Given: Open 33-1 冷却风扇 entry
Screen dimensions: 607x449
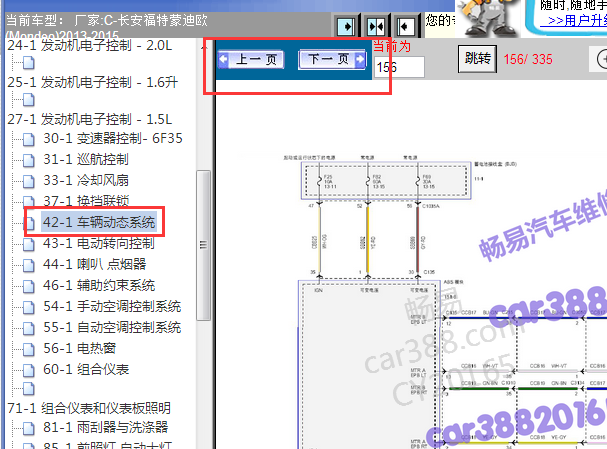Looking at the screenshot, I should coord(86,180).
